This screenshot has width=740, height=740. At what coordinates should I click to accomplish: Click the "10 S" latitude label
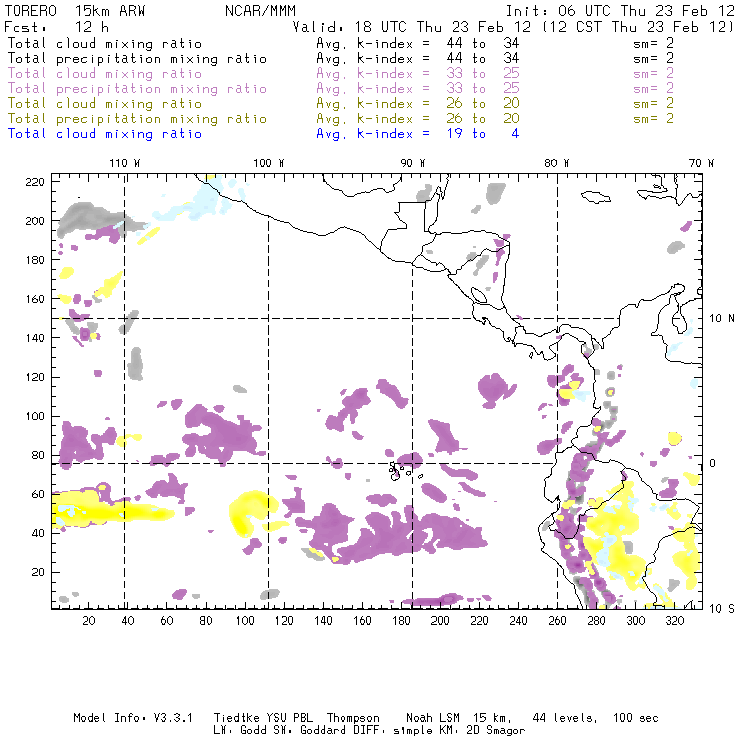coord(722,609)
